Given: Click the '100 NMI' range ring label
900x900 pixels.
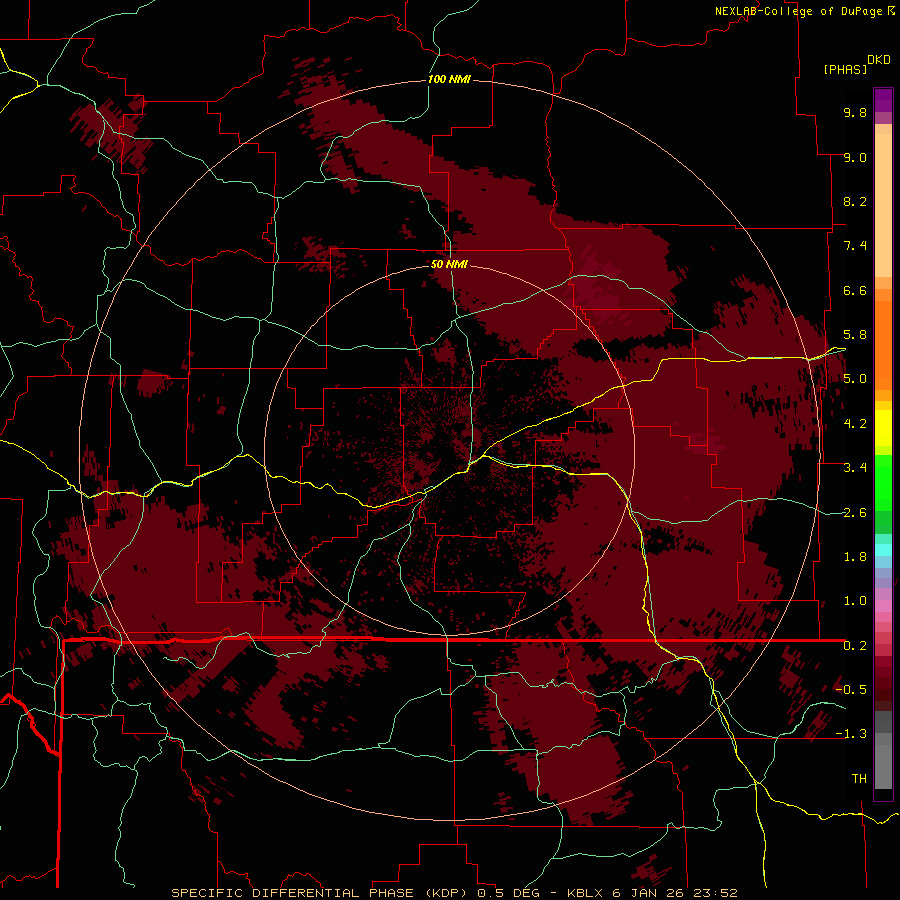Looking at the screenshot, I should point(449,79).
